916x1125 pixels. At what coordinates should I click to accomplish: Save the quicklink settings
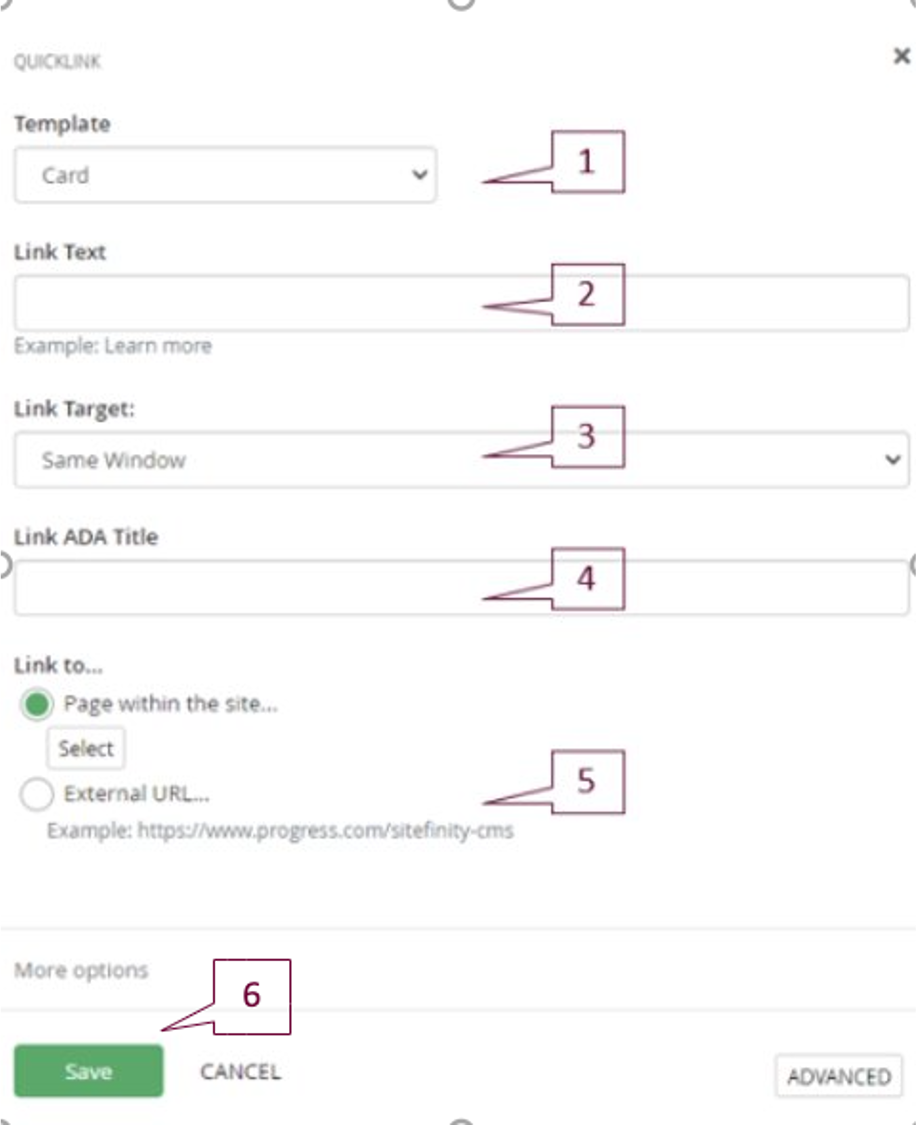click(x=88, y=1071)
